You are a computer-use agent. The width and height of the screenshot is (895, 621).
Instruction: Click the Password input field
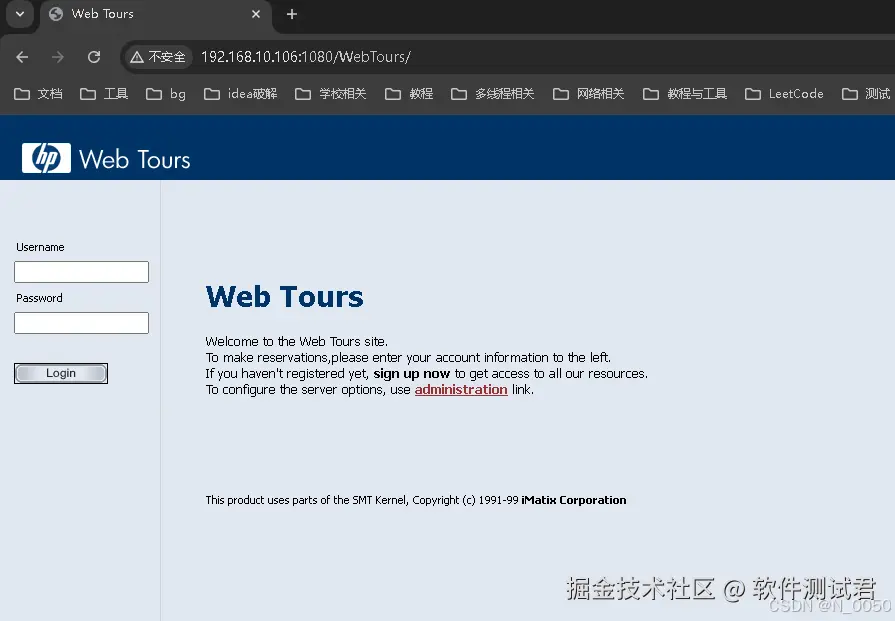click(82, 322)
